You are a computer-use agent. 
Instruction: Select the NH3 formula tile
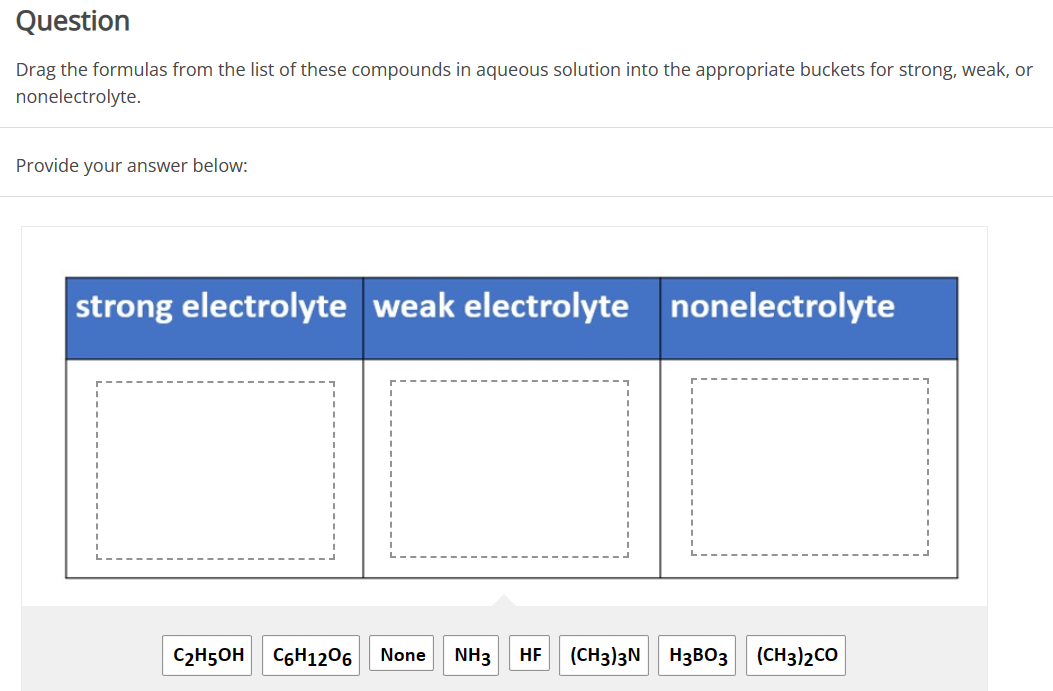[471, 654]
